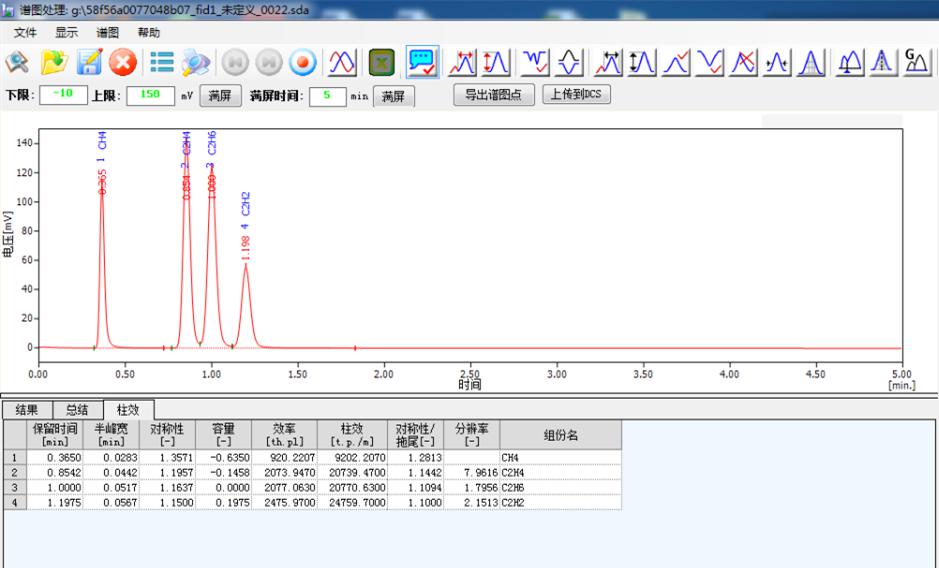The width and height of the screenshot is (939, 568).
Task: Switch to the 总结 tab
Action: click(77, 409)
